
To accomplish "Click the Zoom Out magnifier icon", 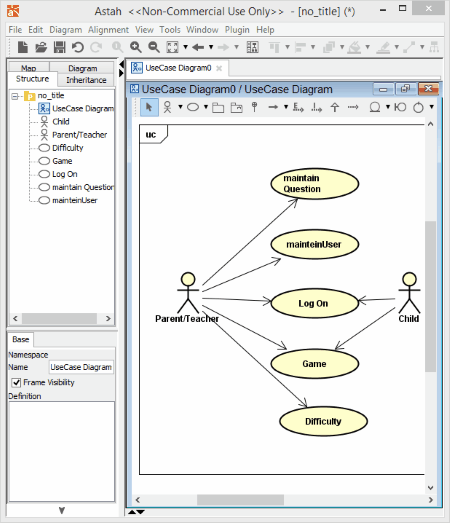I will click(154, 47).
